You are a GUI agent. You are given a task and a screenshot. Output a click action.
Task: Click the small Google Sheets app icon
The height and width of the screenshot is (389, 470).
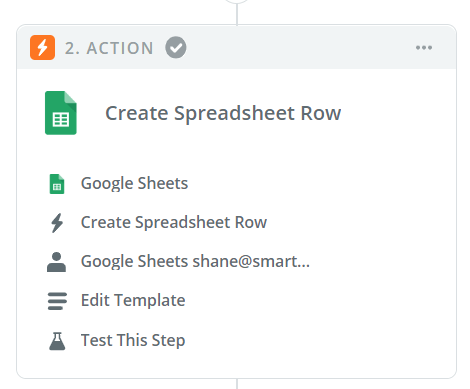pos(57,184)
